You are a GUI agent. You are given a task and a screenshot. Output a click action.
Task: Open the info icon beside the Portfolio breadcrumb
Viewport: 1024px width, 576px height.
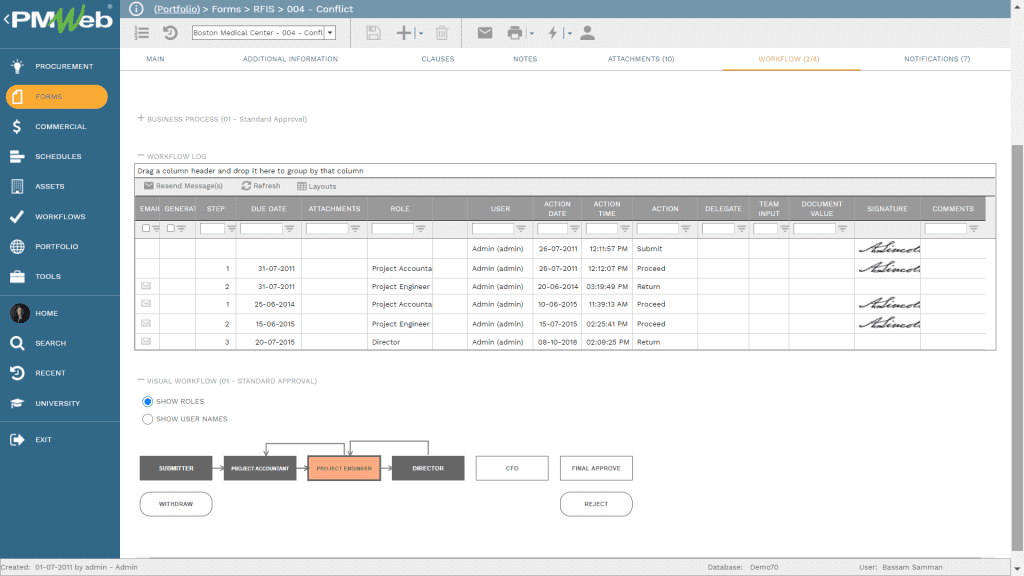[x=136, y=8]
